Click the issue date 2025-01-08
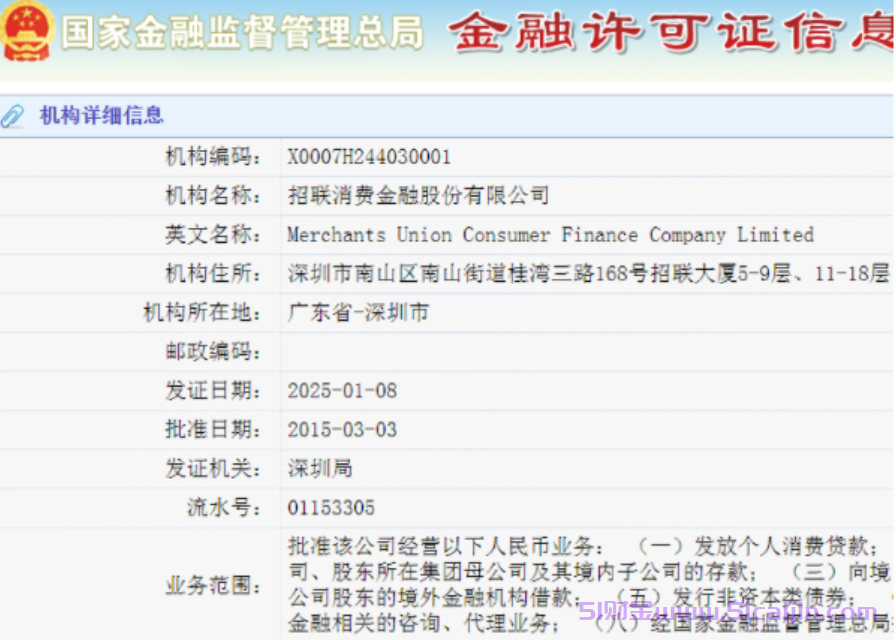The image size is (896, 640). point(342,391)
